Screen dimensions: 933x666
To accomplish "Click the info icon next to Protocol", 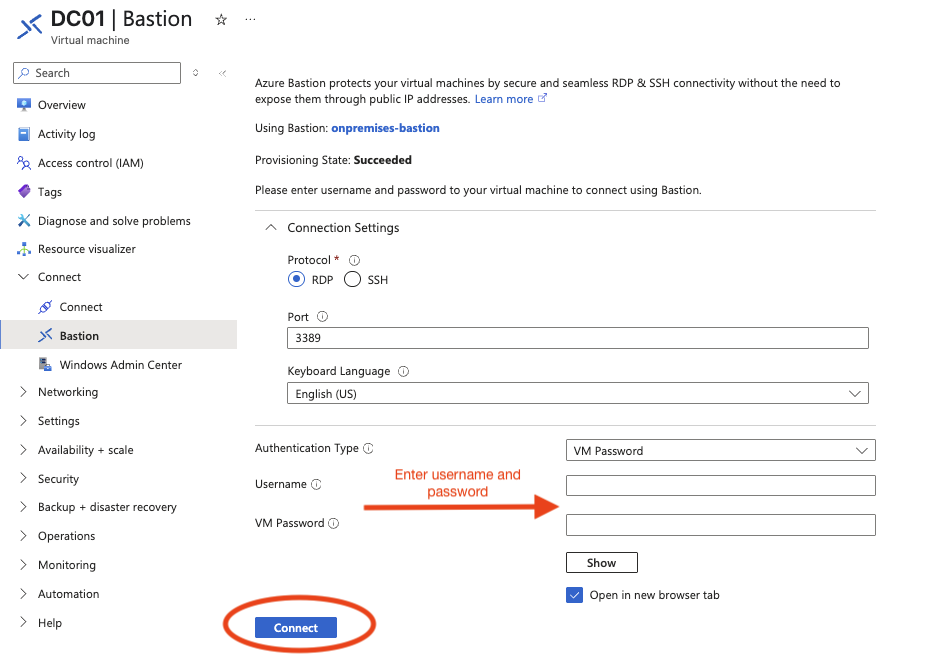I will click(x=354, y=260).
